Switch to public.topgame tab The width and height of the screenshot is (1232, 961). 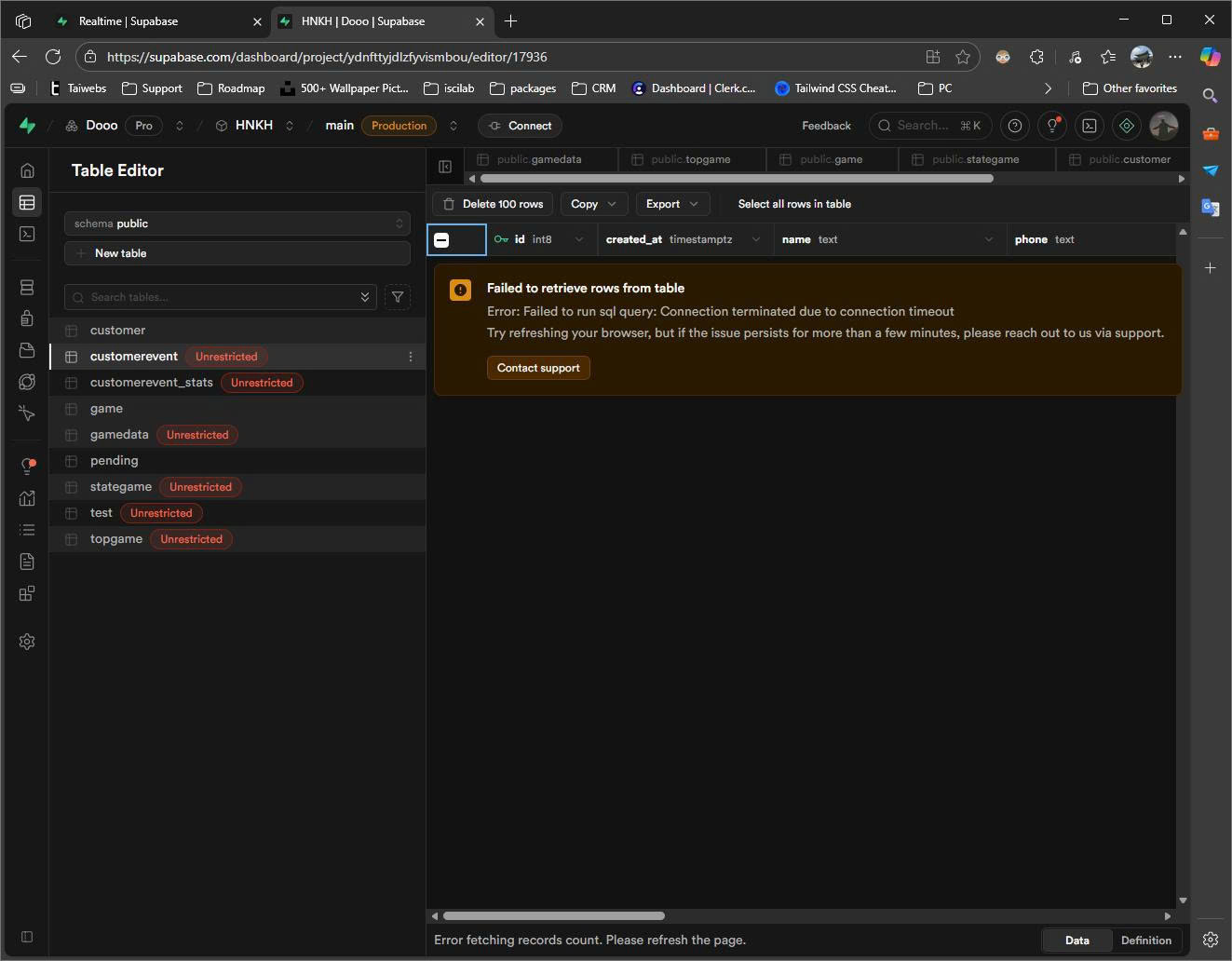click(690, 159)
